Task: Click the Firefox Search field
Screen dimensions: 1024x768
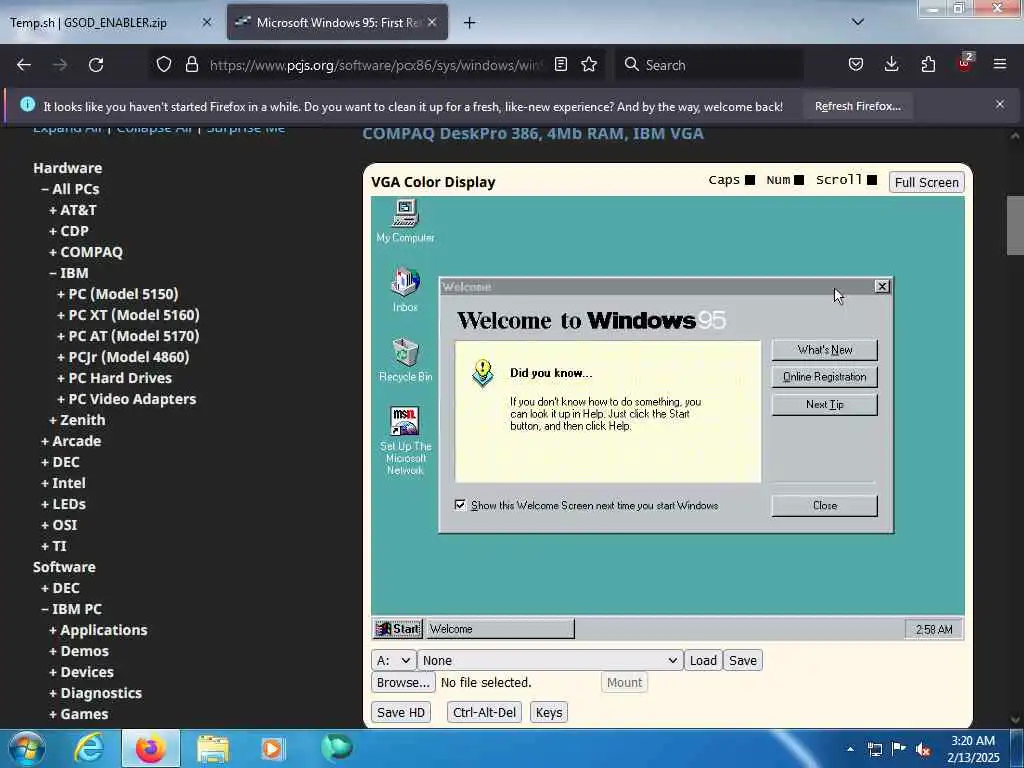Action: (x=709, y=65)
